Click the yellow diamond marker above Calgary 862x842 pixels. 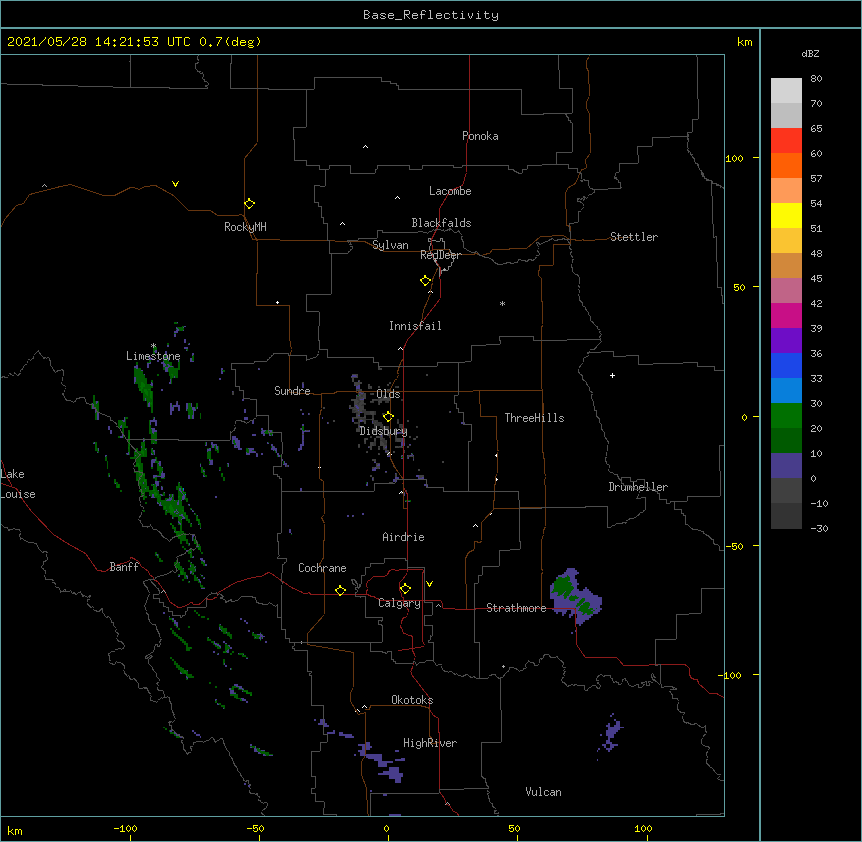click(405, 589)
